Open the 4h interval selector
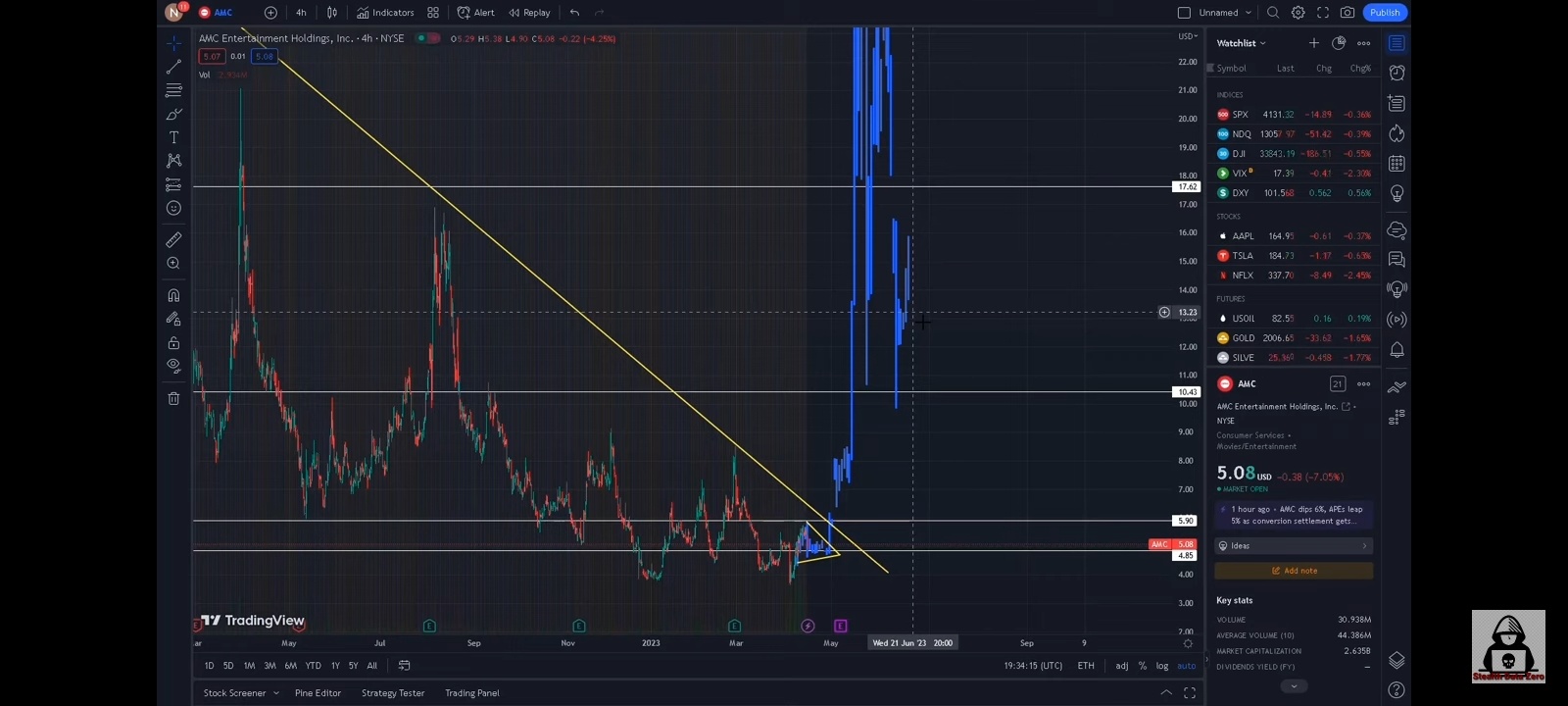The width and height of the screenshot is (1568, 706). (x=301, y=13)
